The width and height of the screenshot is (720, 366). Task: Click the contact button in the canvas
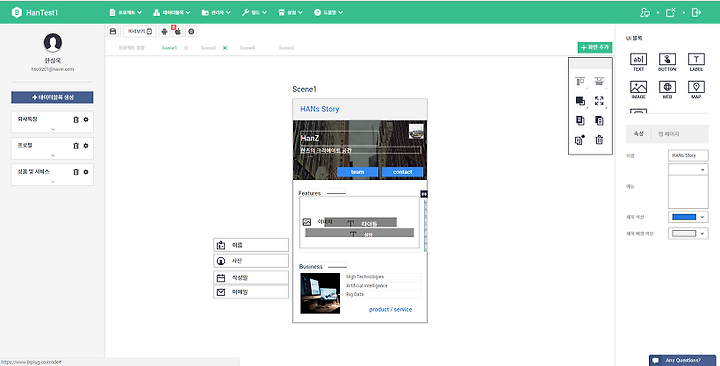pyautogui.click(x=402, y=172)
